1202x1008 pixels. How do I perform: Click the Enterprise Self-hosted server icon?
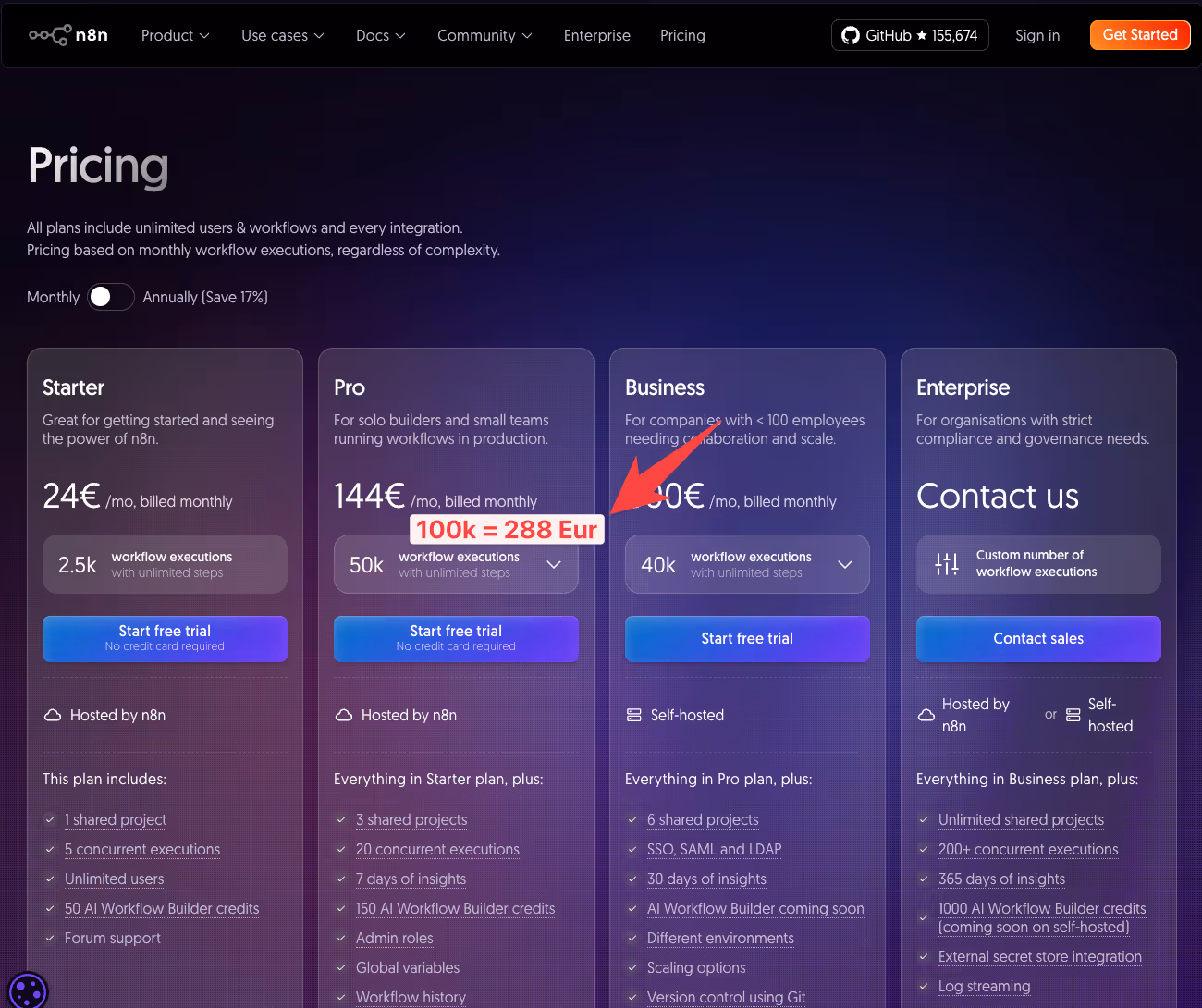[1073, 715]
